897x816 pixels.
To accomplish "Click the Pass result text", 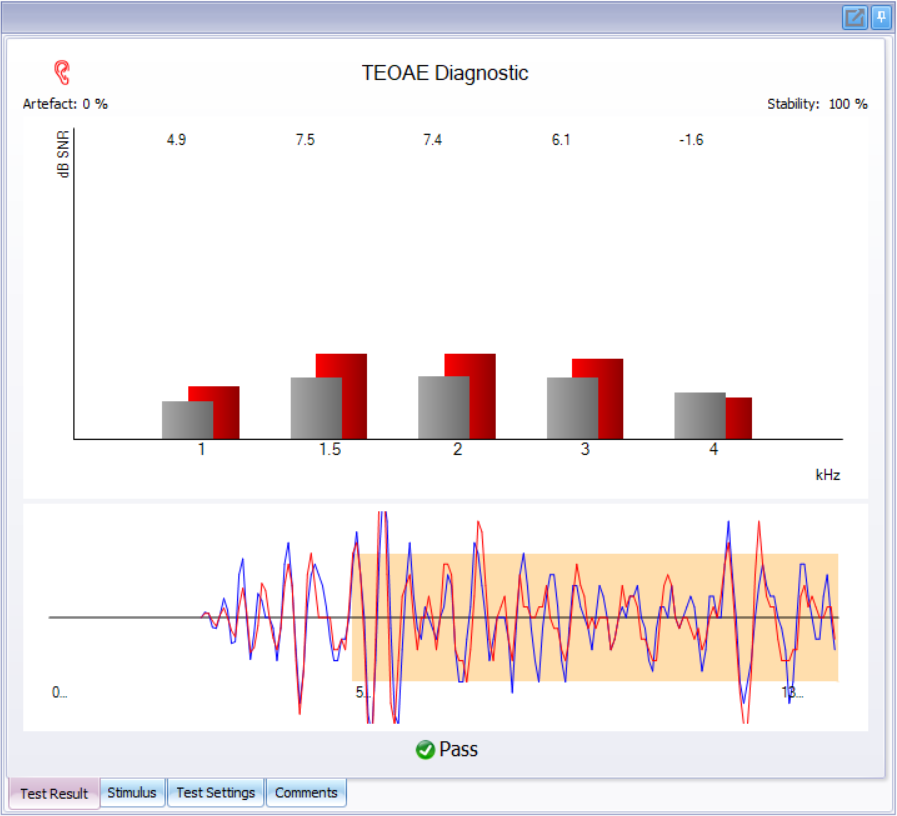I will pyautogui.click(x=458, y=750).
